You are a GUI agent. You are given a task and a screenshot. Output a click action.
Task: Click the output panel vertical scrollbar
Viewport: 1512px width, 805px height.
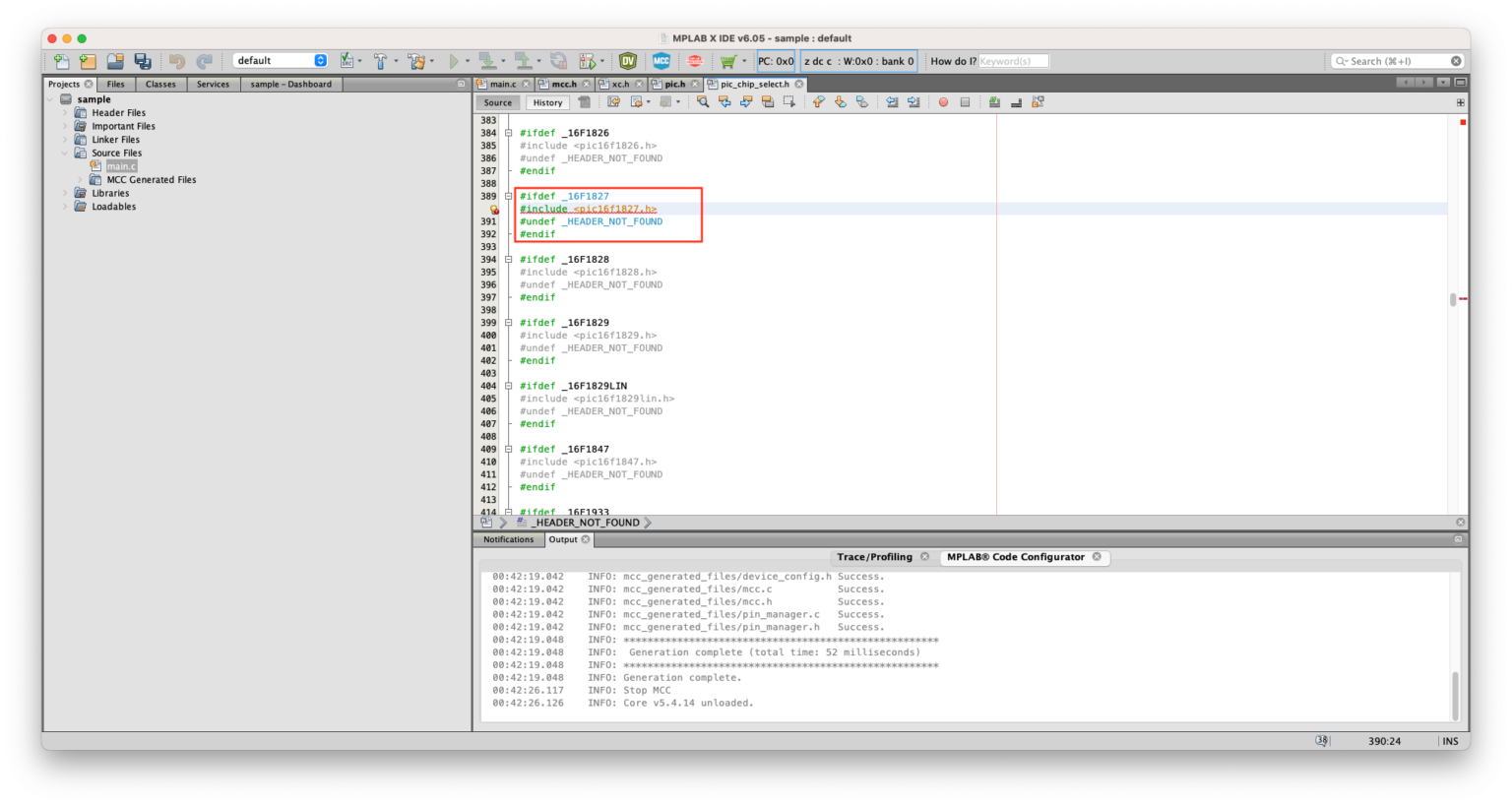(1456, 695)
